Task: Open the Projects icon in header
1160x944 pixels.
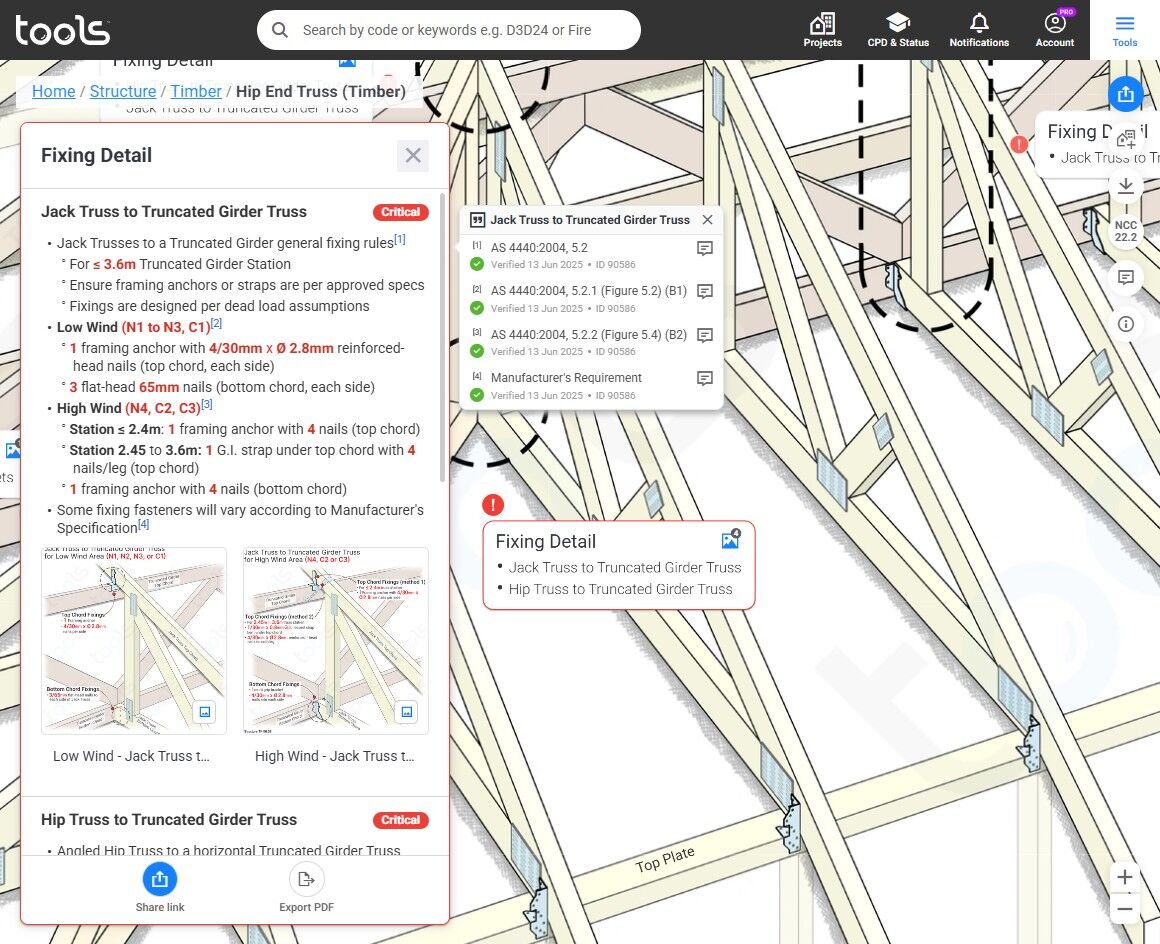Action: (x=822, y=29)
